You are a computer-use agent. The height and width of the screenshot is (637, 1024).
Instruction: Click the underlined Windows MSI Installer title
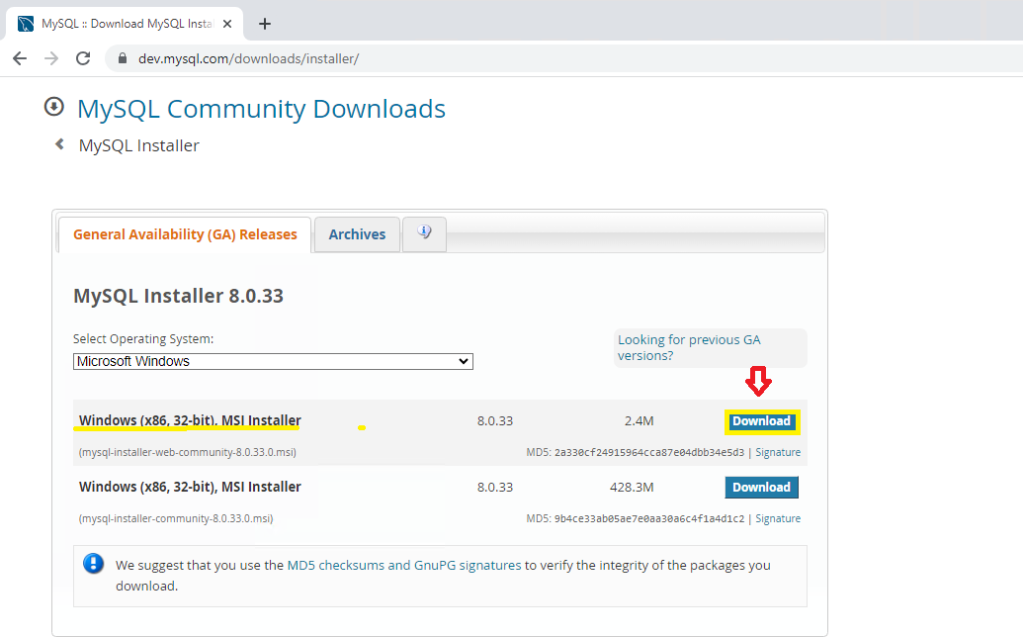pyautogui.click(x=190, y=420)
